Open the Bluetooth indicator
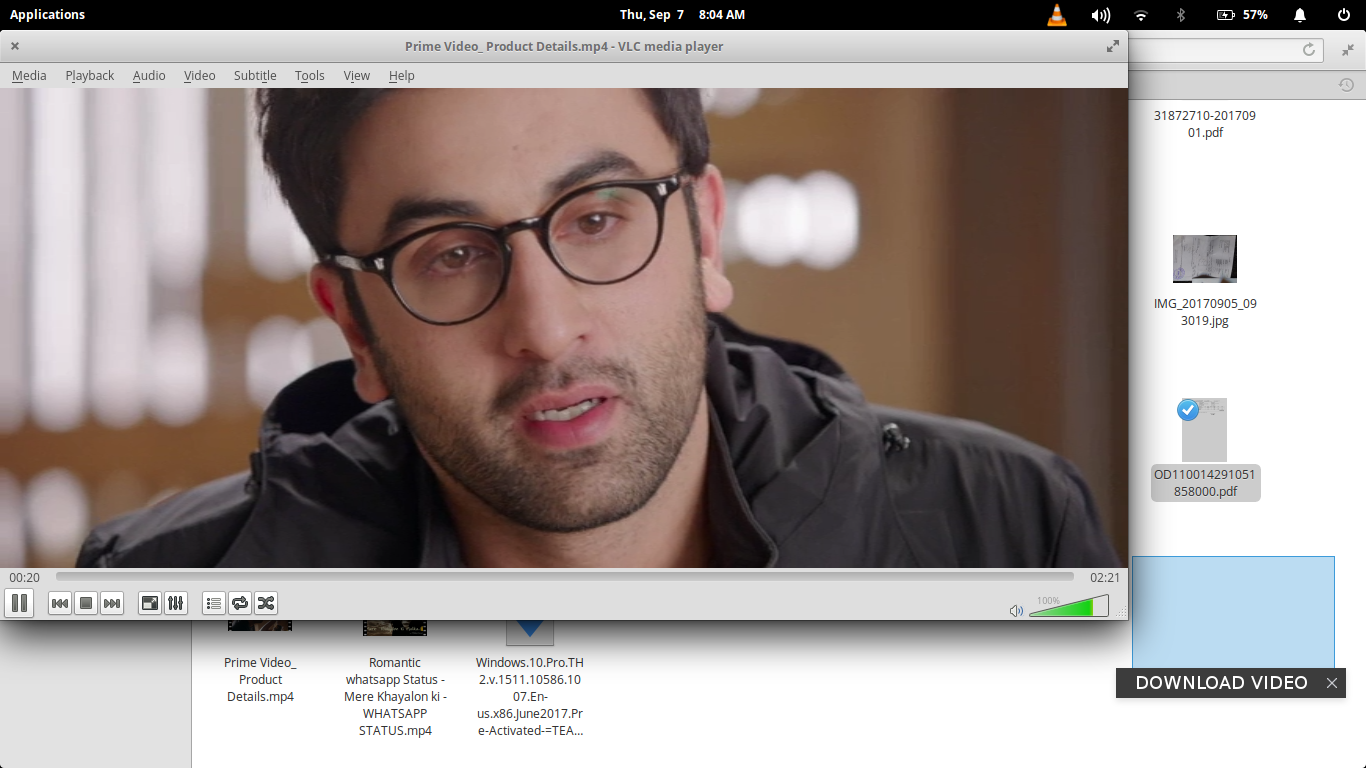Viewport: 1366px width, 768px height. tap(1180, 15)
